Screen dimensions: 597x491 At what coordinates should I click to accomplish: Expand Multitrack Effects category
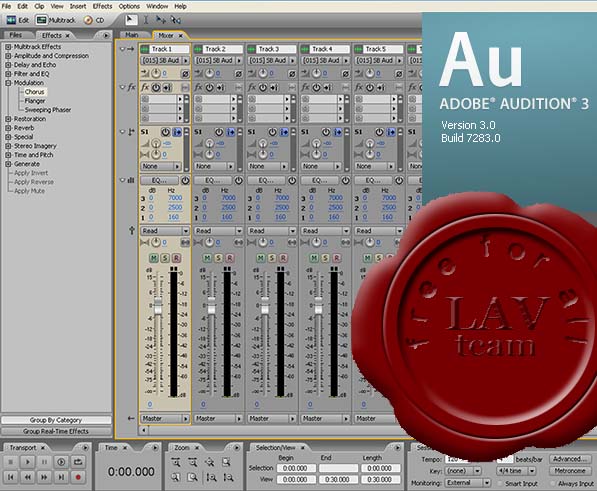[8, 47]
